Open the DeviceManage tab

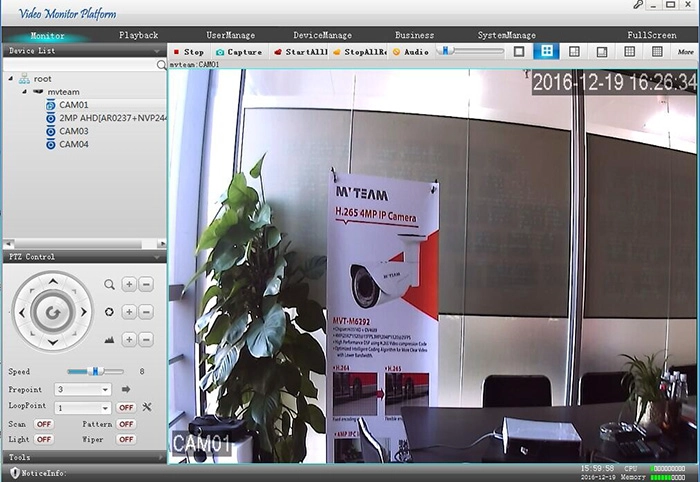[x=322, y=35]
